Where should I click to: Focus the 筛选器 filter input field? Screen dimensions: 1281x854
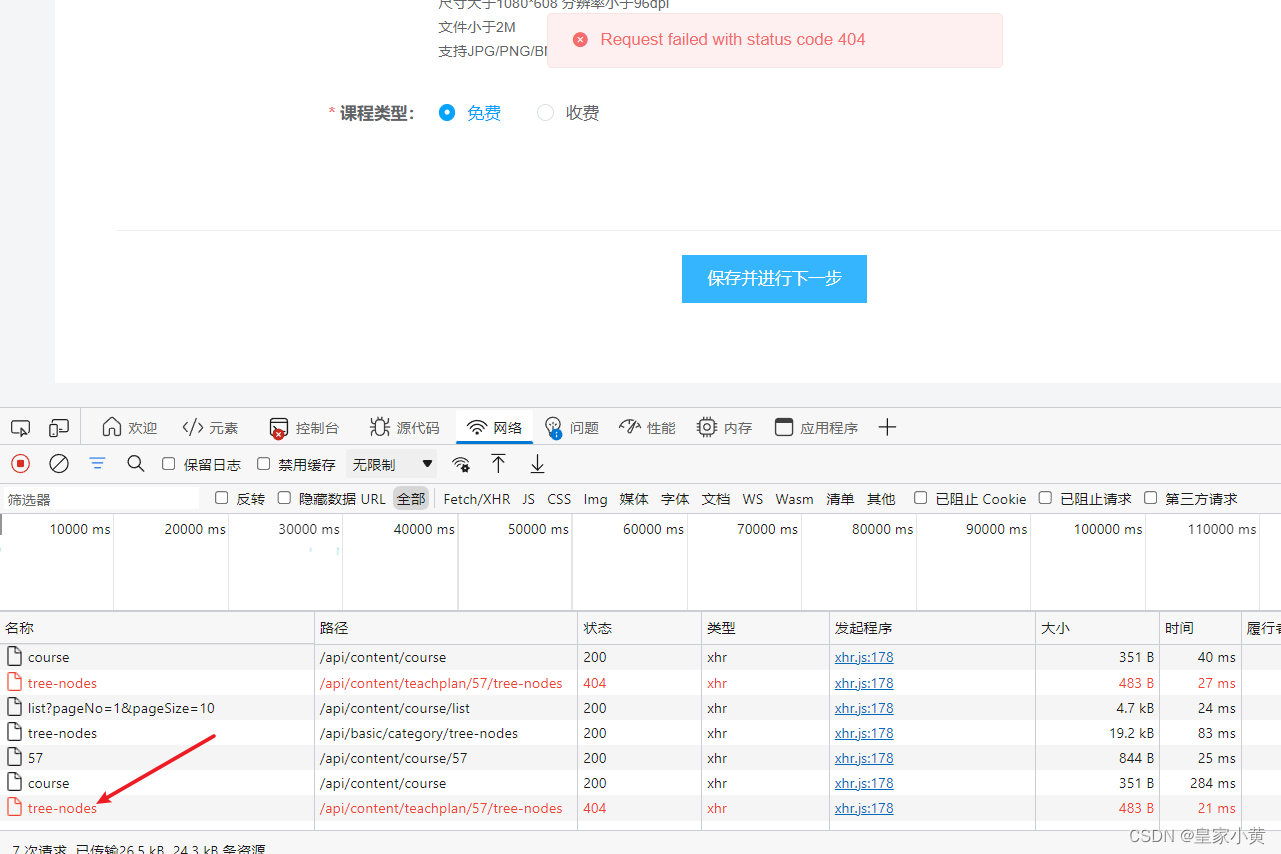pos(100,499)
